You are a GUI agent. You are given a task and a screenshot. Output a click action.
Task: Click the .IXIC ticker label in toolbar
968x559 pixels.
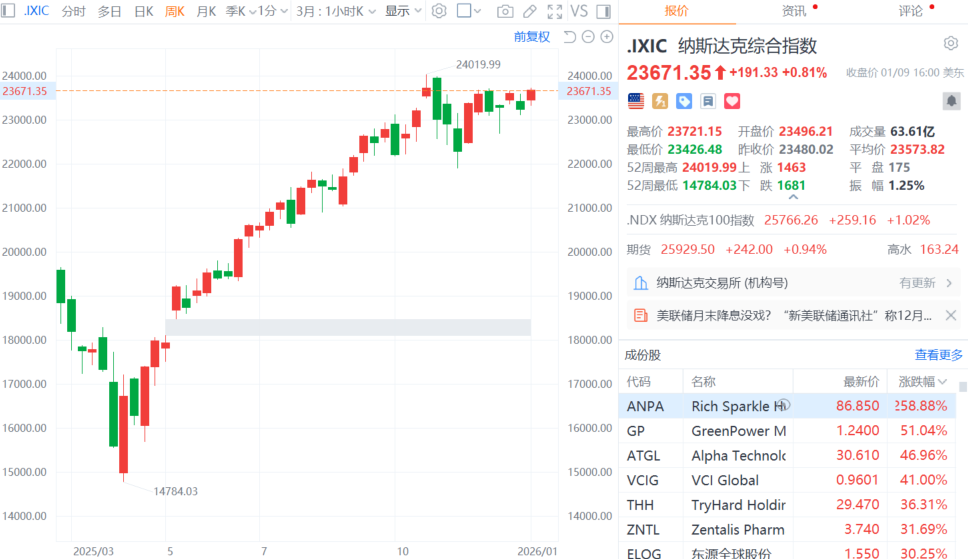(36, 11)
